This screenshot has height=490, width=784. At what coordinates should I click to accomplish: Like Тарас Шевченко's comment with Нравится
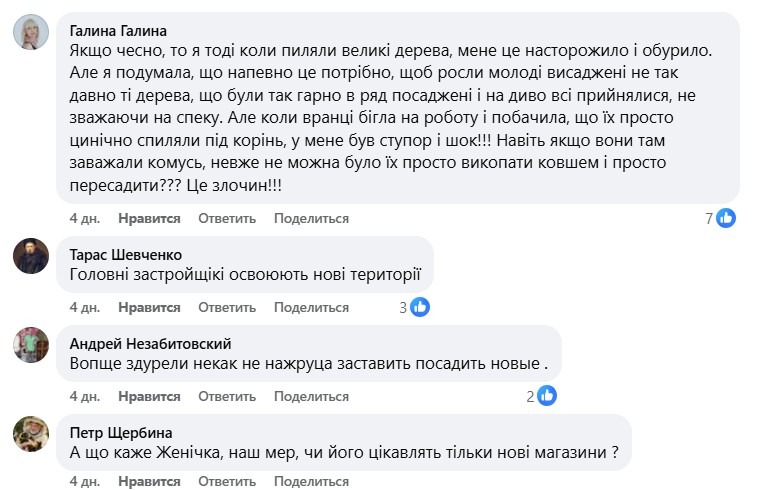pos(149,307)
